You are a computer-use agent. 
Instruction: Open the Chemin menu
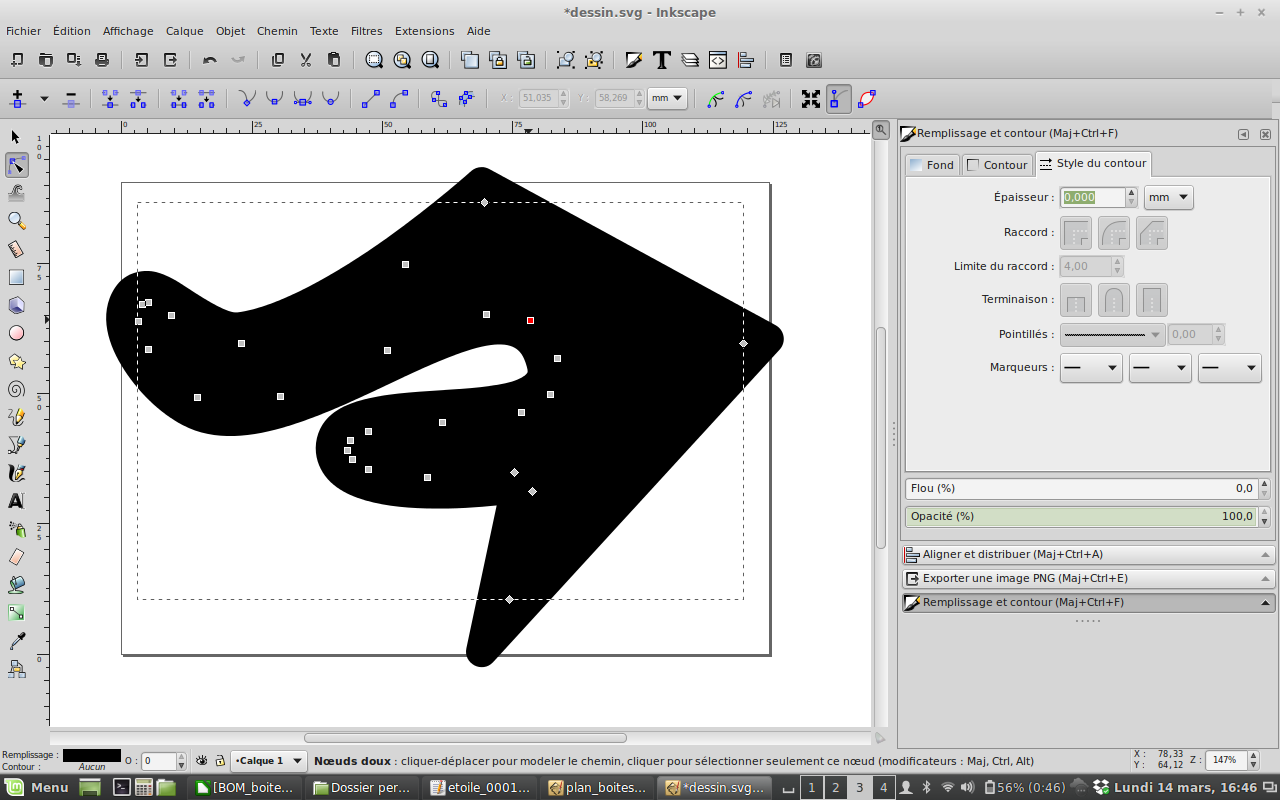point(277,31)
